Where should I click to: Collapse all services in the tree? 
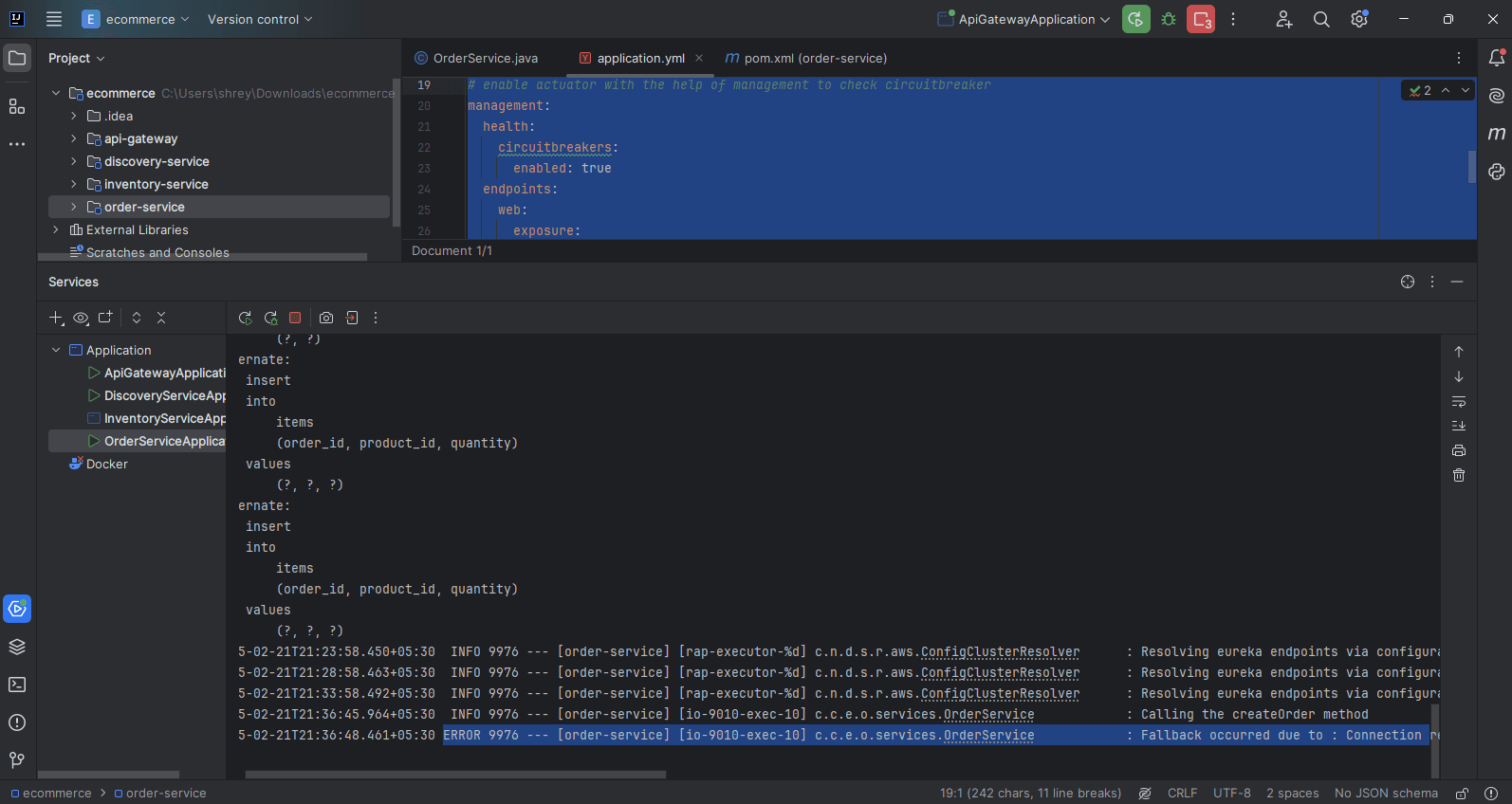(x=161, y=318)
